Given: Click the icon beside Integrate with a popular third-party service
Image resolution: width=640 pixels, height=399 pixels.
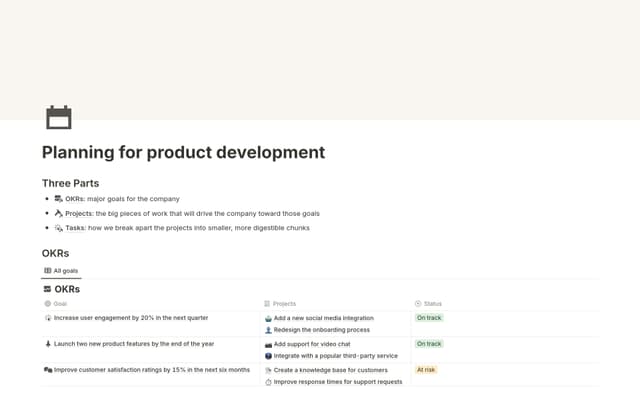Looking at the screenshot, I should (268, 356).
